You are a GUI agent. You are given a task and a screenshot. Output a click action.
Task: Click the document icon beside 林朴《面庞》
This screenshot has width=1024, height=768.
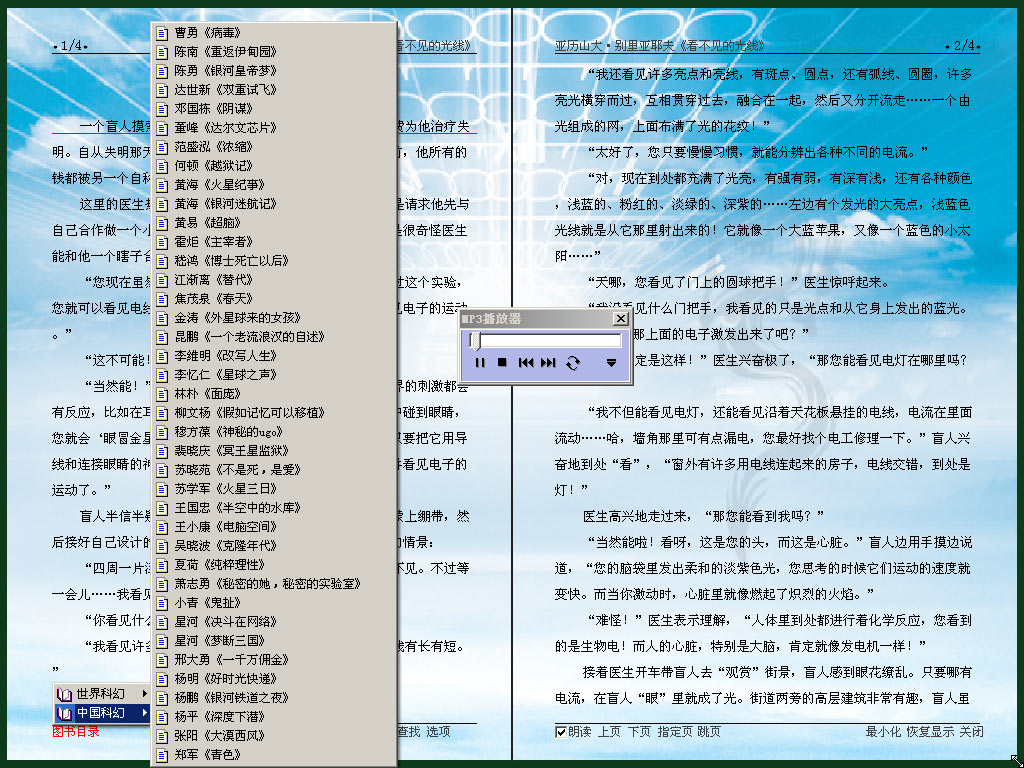162,393
